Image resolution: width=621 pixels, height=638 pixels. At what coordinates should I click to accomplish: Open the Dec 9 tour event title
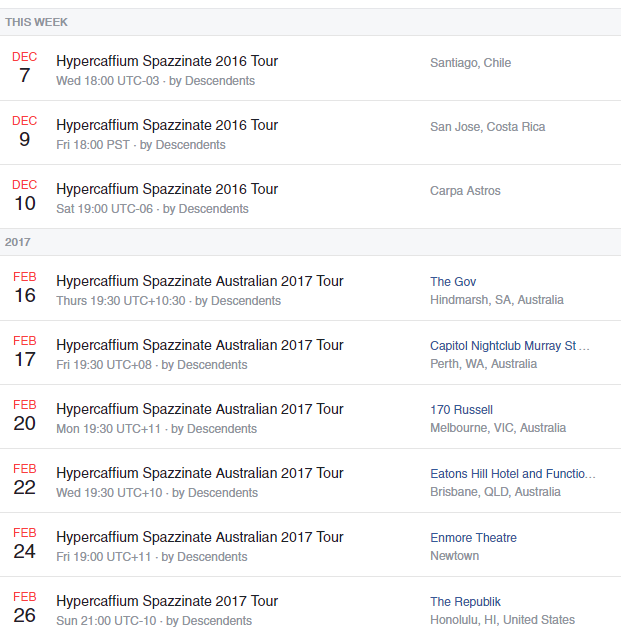tap(167, 125)
